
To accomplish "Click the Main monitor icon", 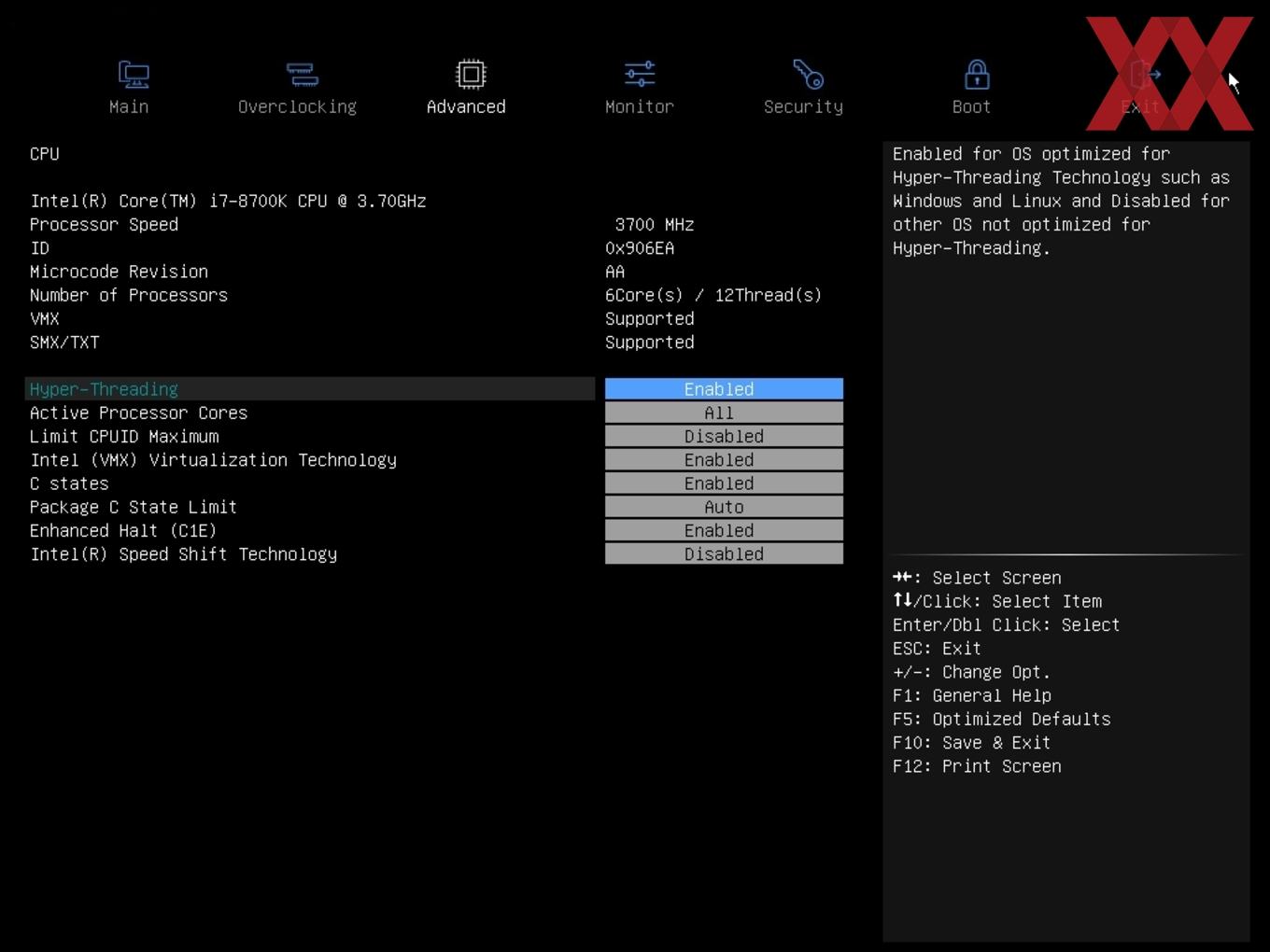I will tap(134, 75).
